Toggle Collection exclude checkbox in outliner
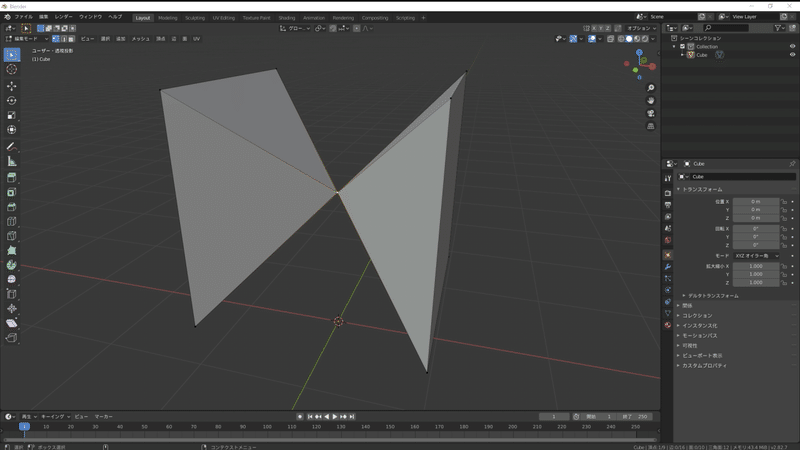Viewport: 800px width, 450px height. [683, 46]
